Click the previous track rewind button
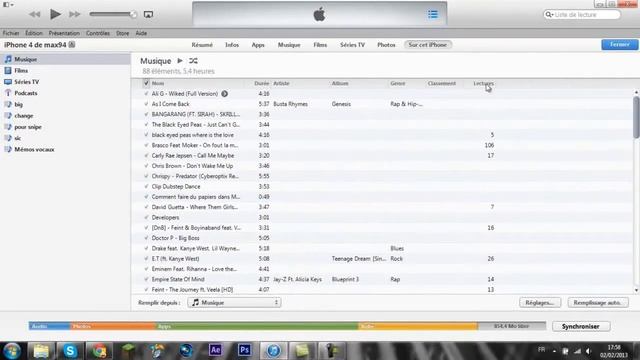The image size is (640, 360). click(34, 14)
